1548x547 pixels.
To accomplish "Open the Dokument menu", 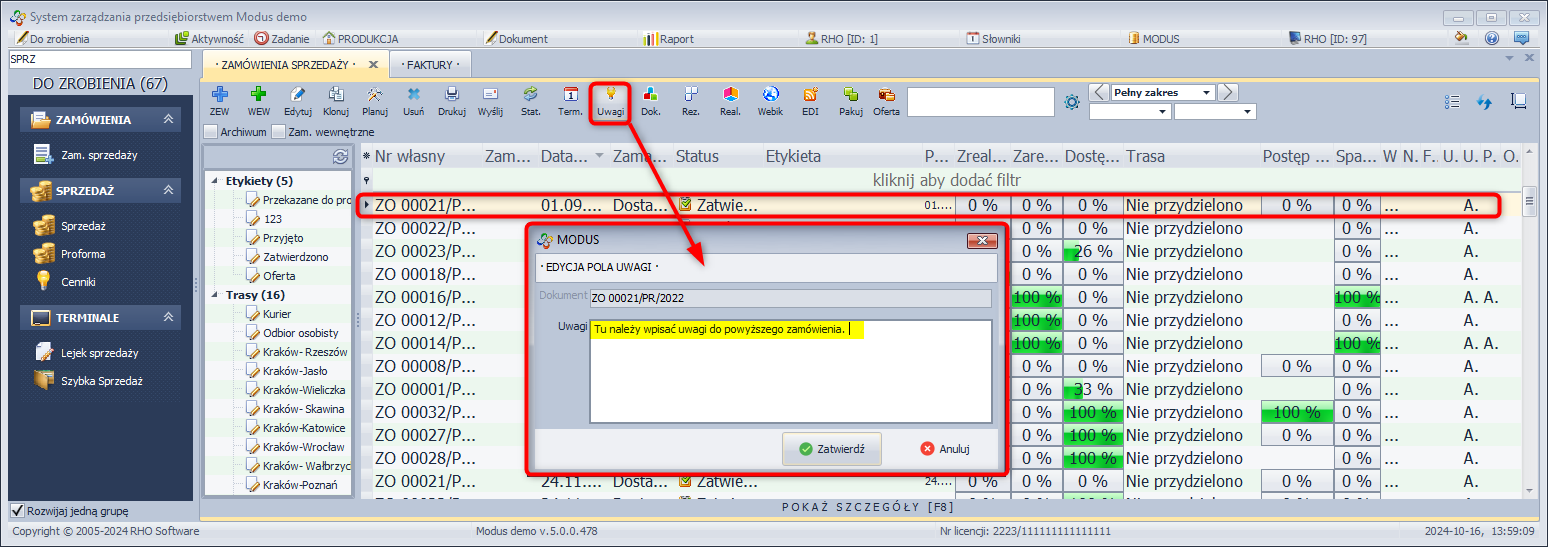I will (x=516, y=38).
